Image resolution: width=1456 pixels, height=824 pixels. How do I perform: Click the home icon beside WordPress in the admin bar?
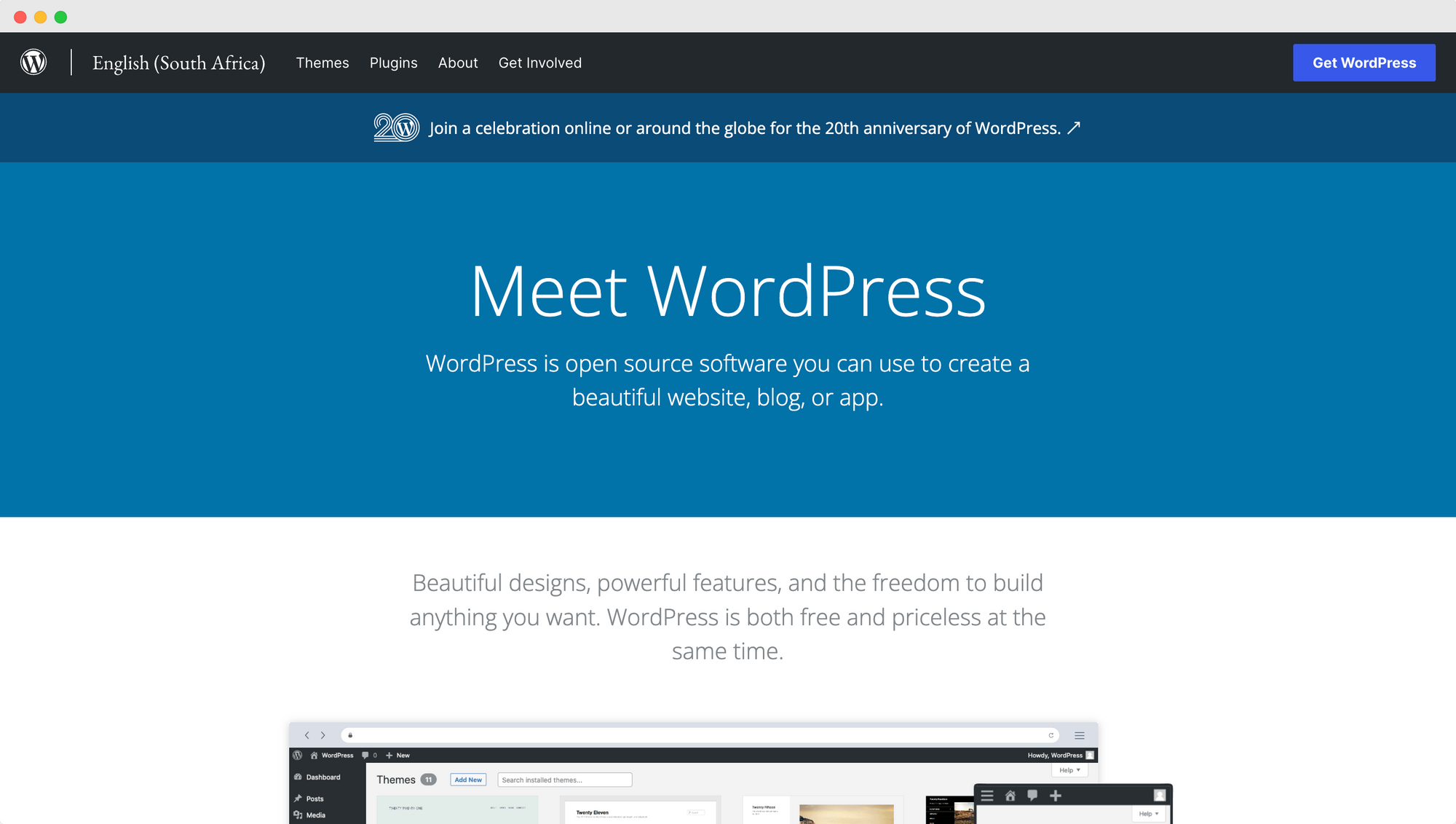coord(314,755)
